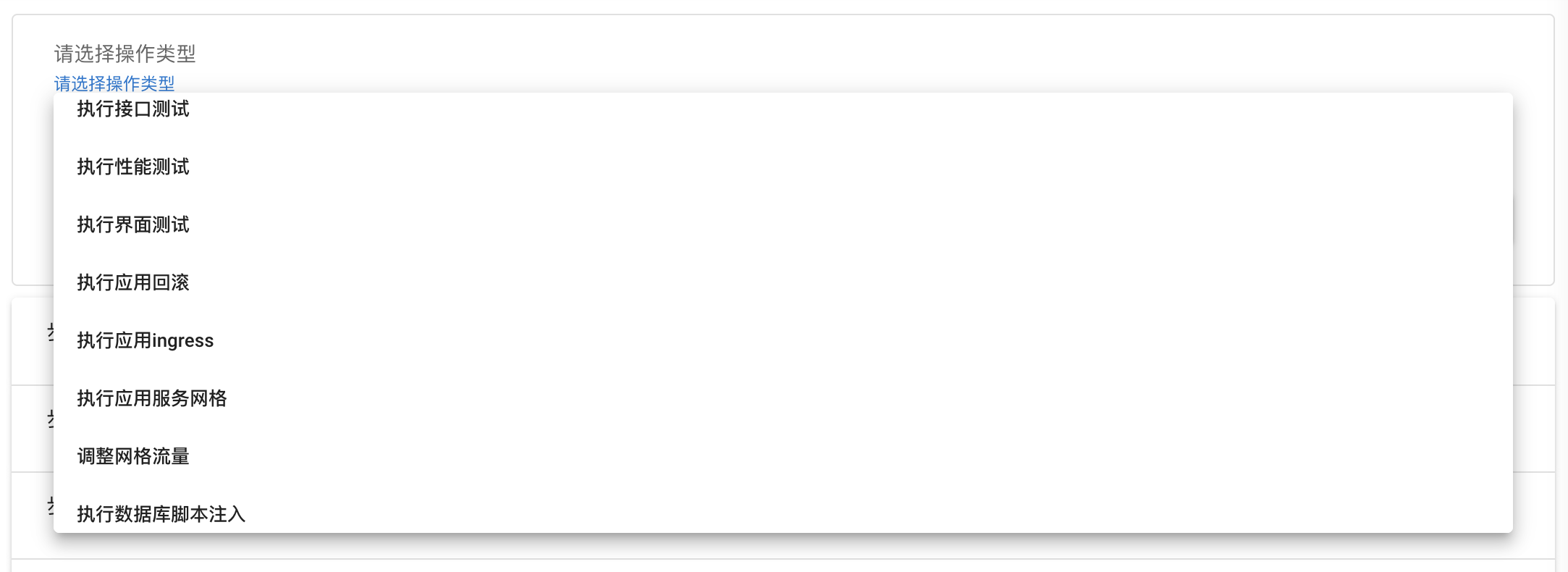Click the top card's blank area right of the dropdown
This screenshot has height=572, width=1568.
coord(1533,145)
